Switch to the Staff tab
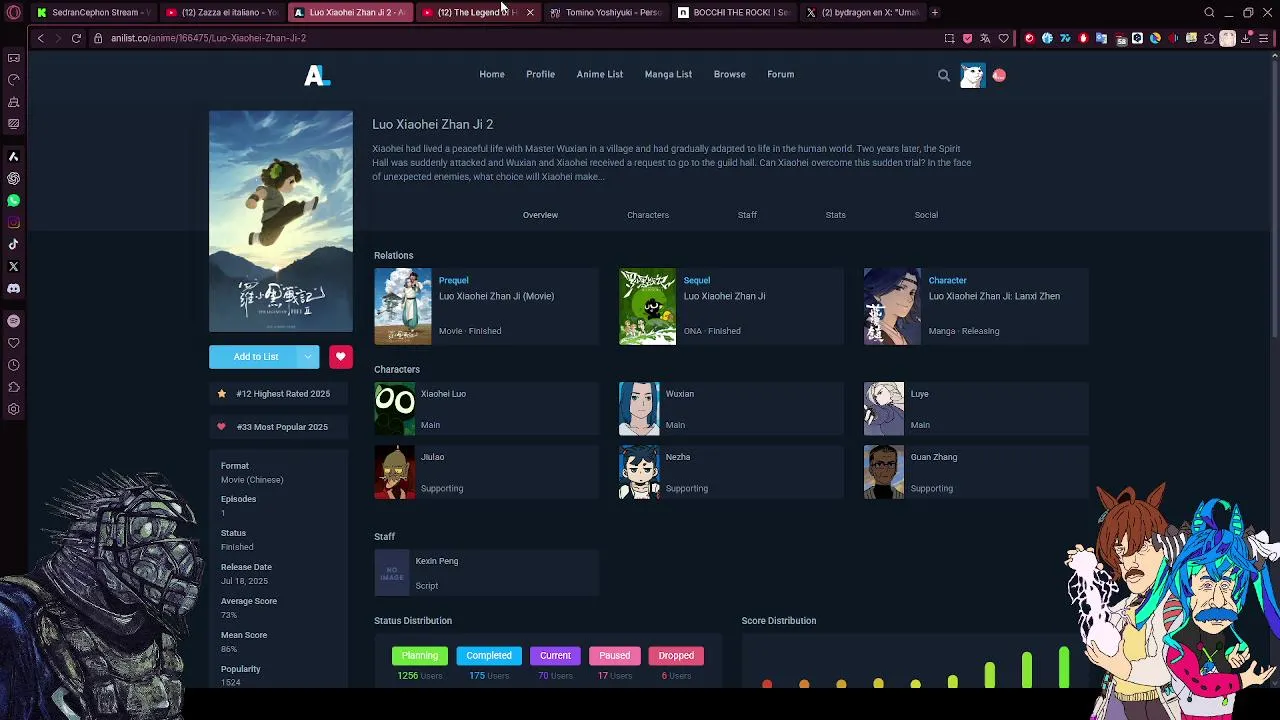This screenshot has width=1280, height=720. pos(747,215)
